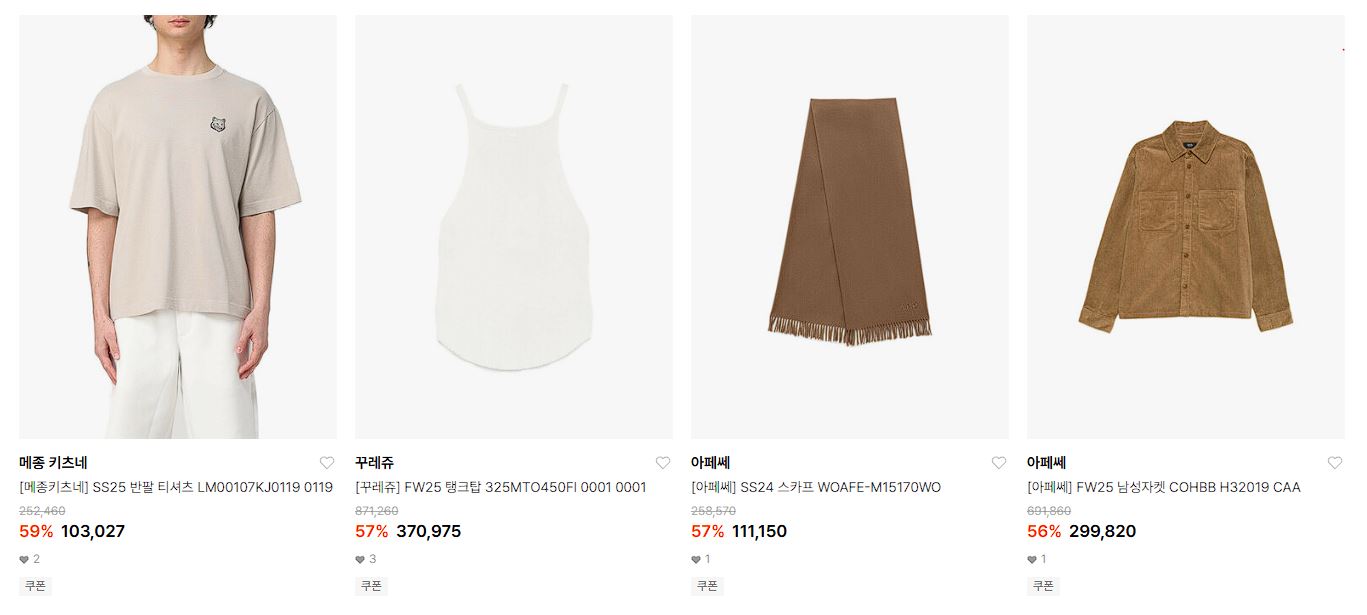The image size is (1367, 615).
Task: Click the 쿠폰 badge under the corduroy jacket
Action: 1043,586
